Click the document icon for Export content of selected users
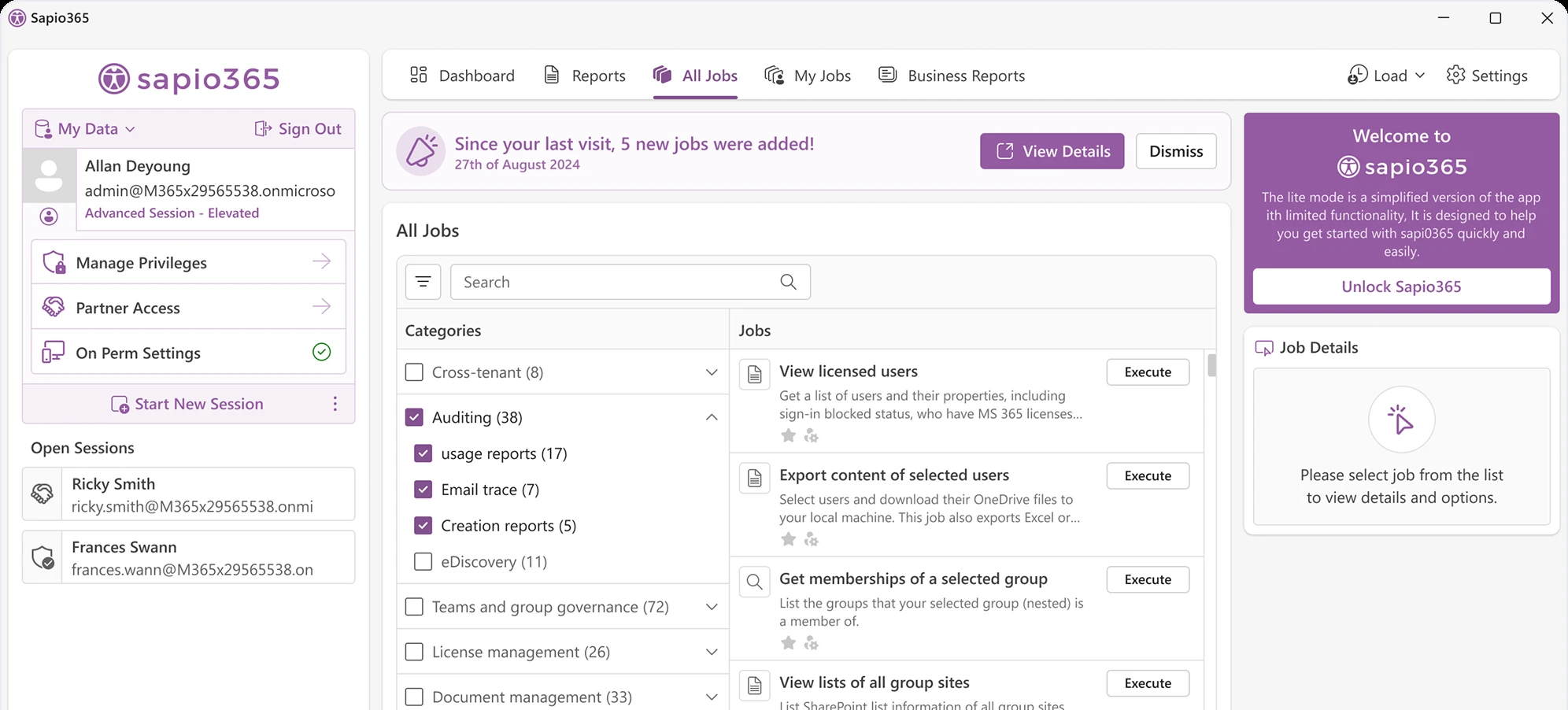This screenshot has width=1568, height=710. [754, 478]
